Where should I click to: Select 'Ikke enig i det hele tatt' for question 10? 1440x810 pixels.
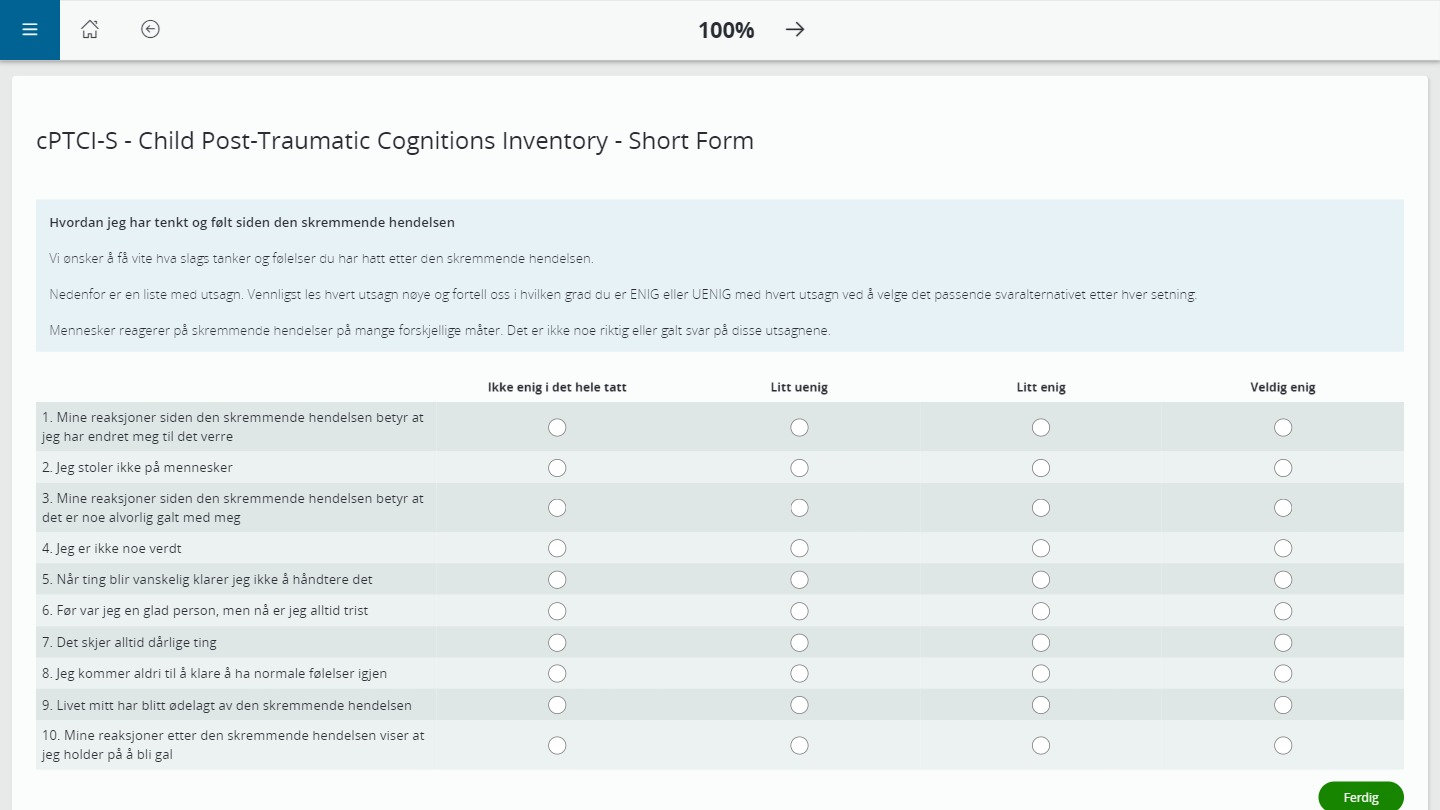[557, 745]
